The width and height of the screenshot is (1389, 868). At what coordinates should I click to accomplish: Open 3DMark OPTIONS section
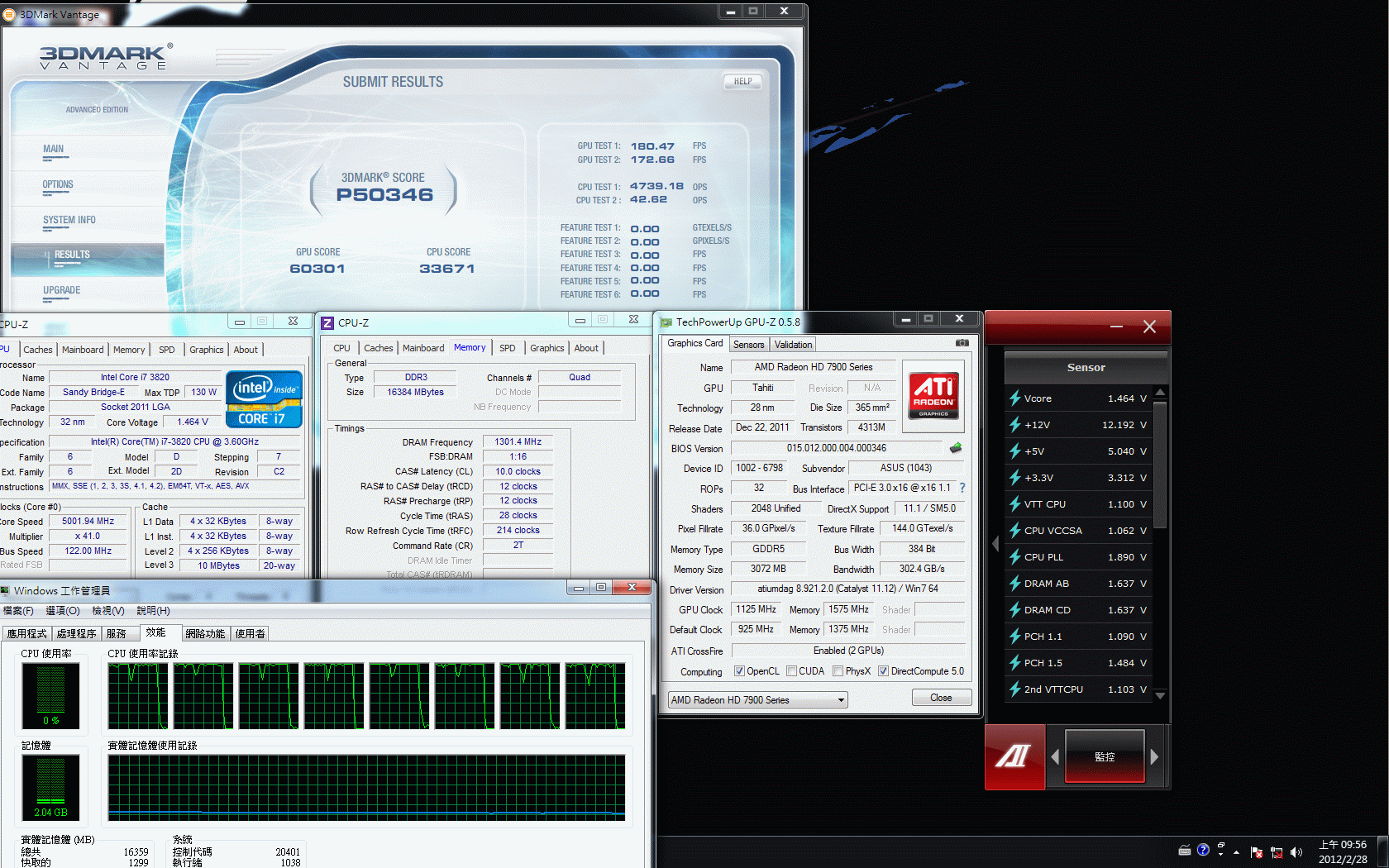click(x=58, y=184)
